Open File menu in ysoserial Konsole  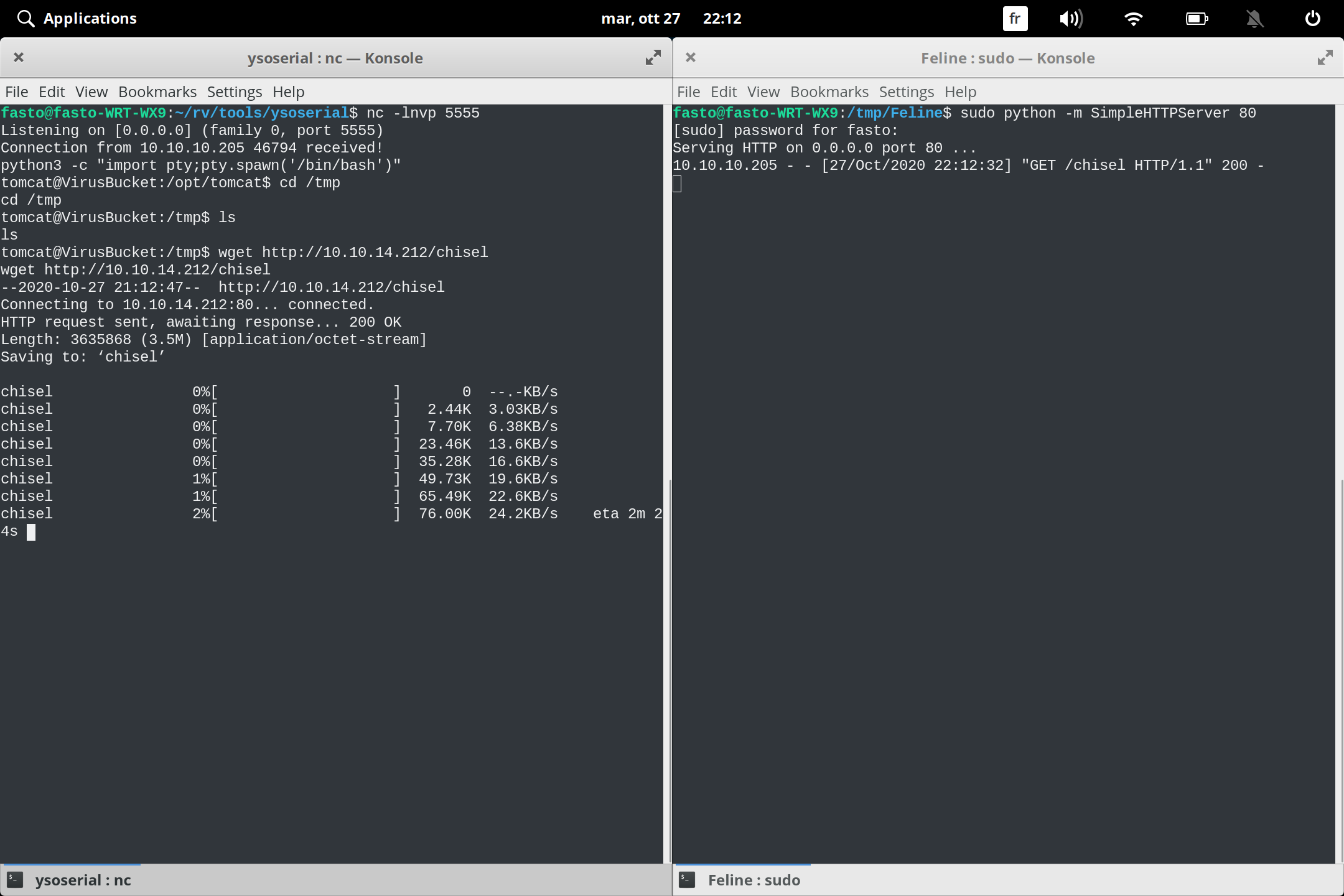[17, 92]
